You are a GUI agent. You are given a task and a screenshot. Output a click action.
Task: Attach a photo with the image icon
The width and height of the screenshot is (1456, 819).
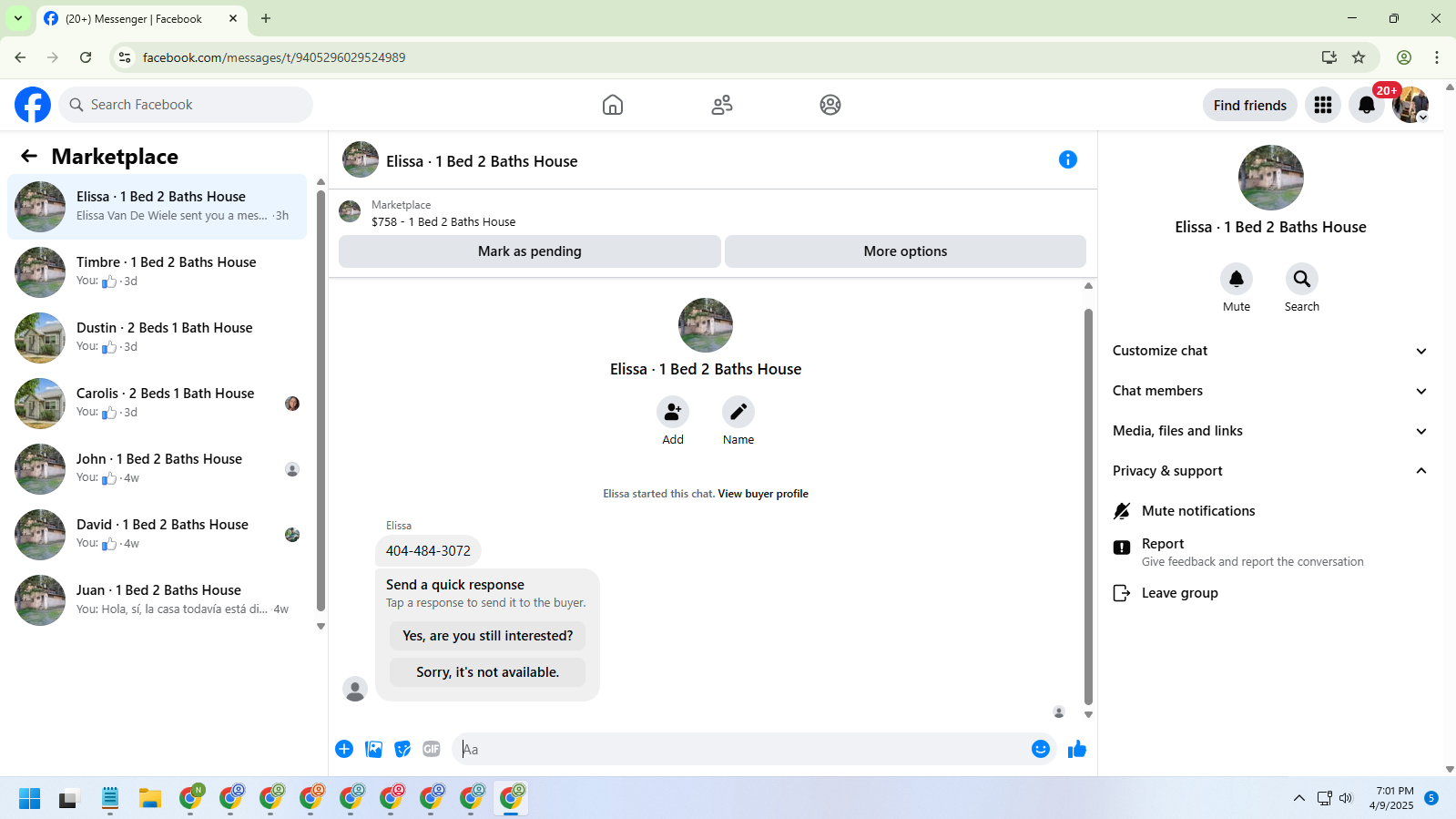click(373, 749)
